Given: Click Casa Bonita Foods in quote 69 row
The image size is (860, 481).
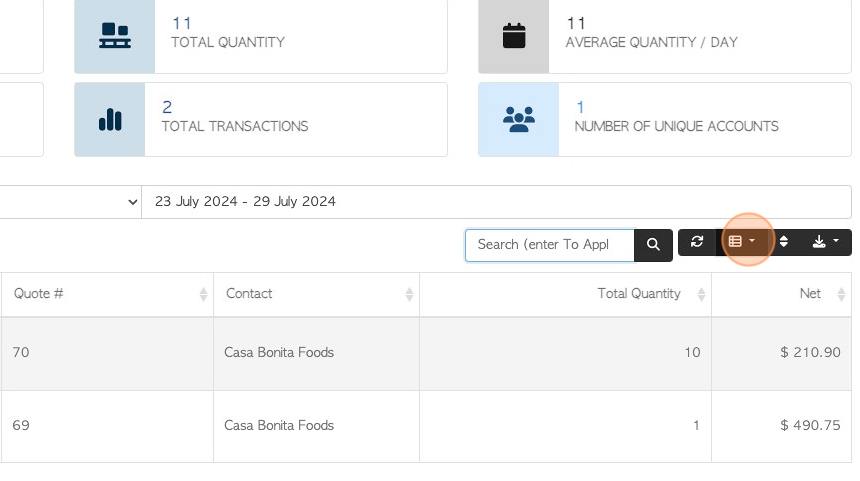Looking at the screenshot, I should pos(279,426).
